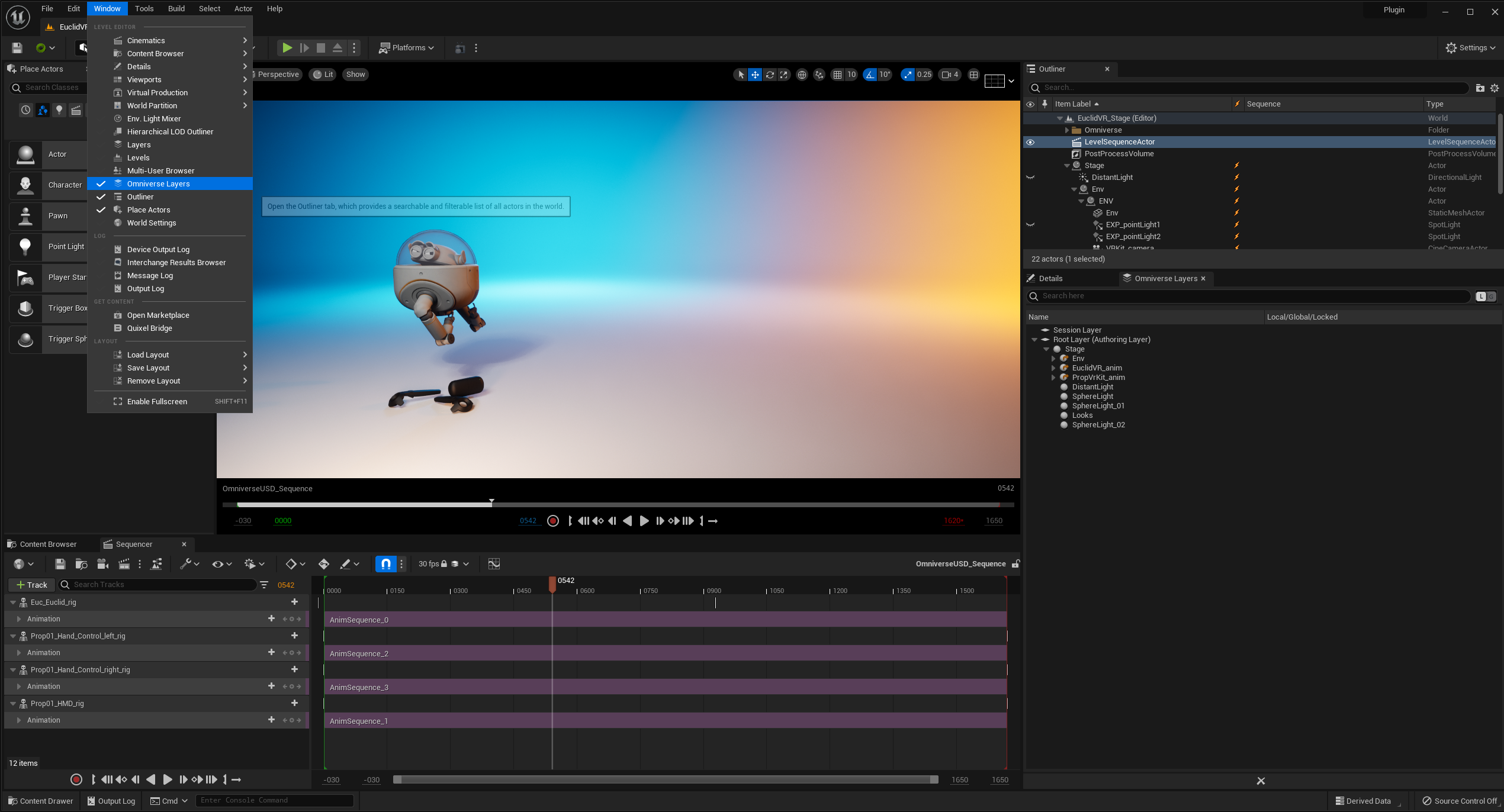
Task: Expand the Omniverse folder in Outliner
Action: click(x=1067, y=130)
